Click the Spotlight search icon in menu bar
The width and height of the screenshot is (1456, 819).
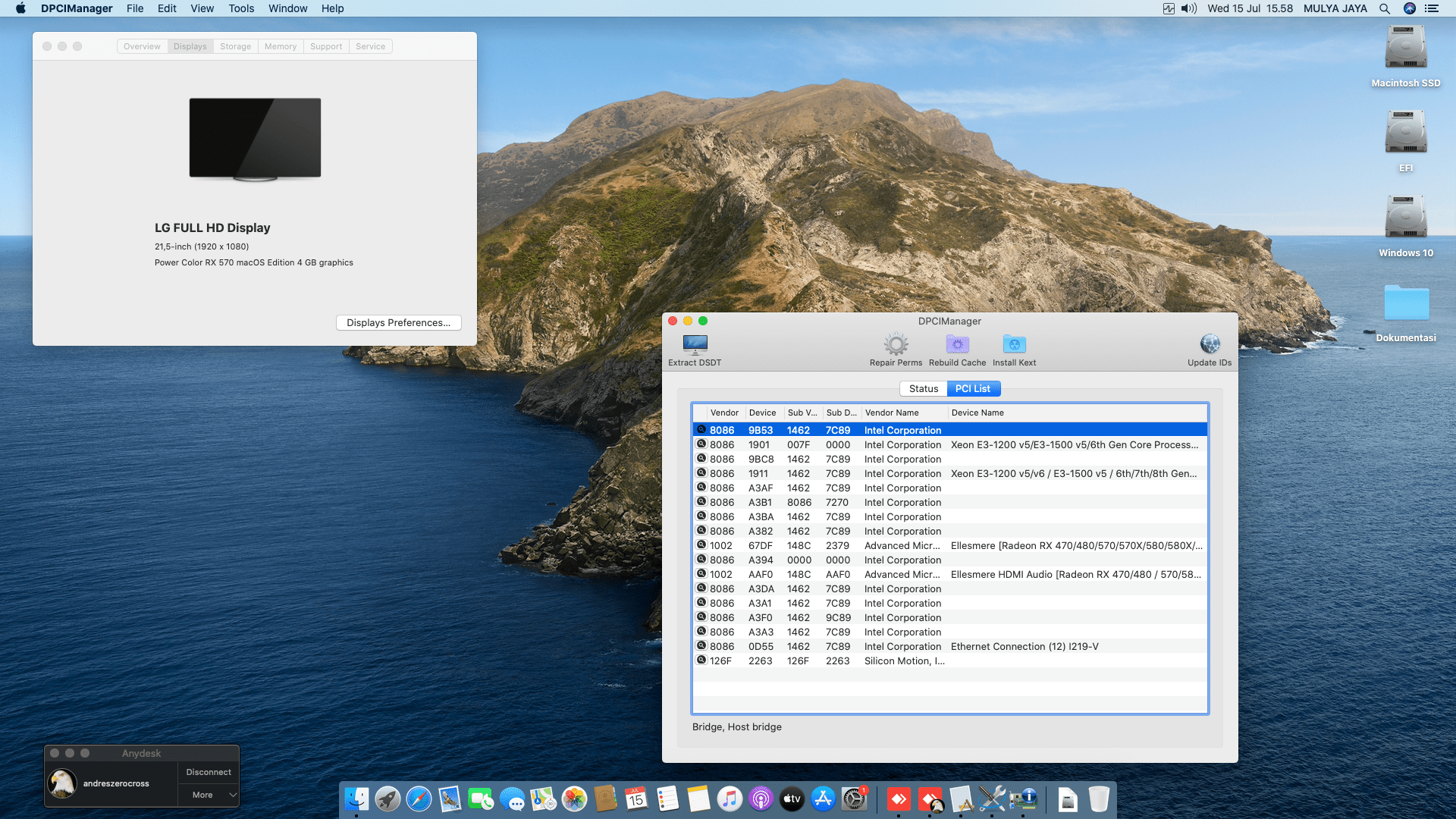click(1384, 8)
